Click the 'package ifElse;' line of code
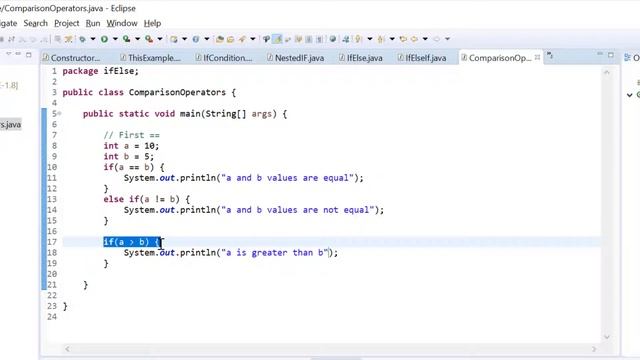The width and height of the screenshot is (640, 360). point(100,71)
